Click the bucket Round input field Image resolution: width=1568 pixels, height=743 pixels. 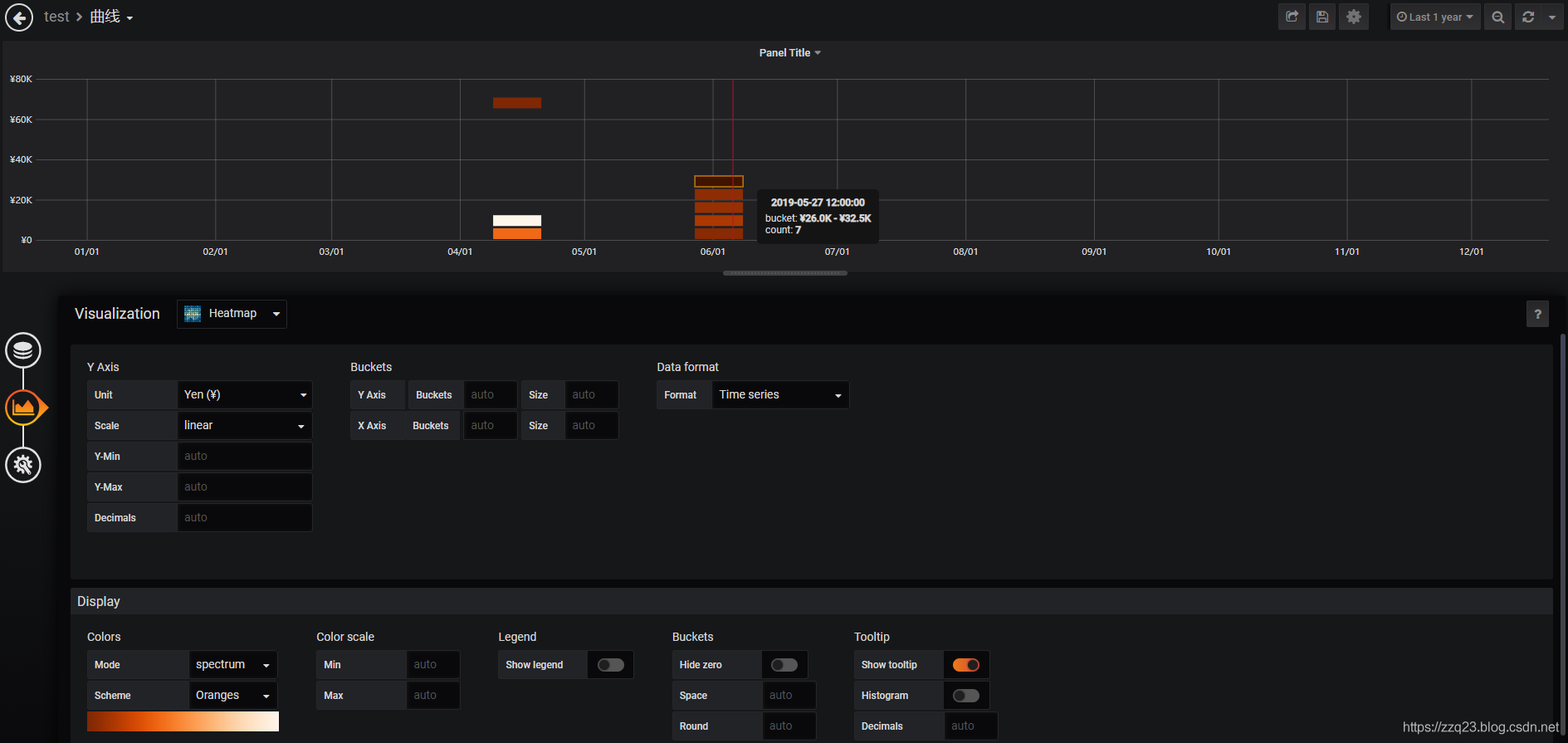pos(789,726)
